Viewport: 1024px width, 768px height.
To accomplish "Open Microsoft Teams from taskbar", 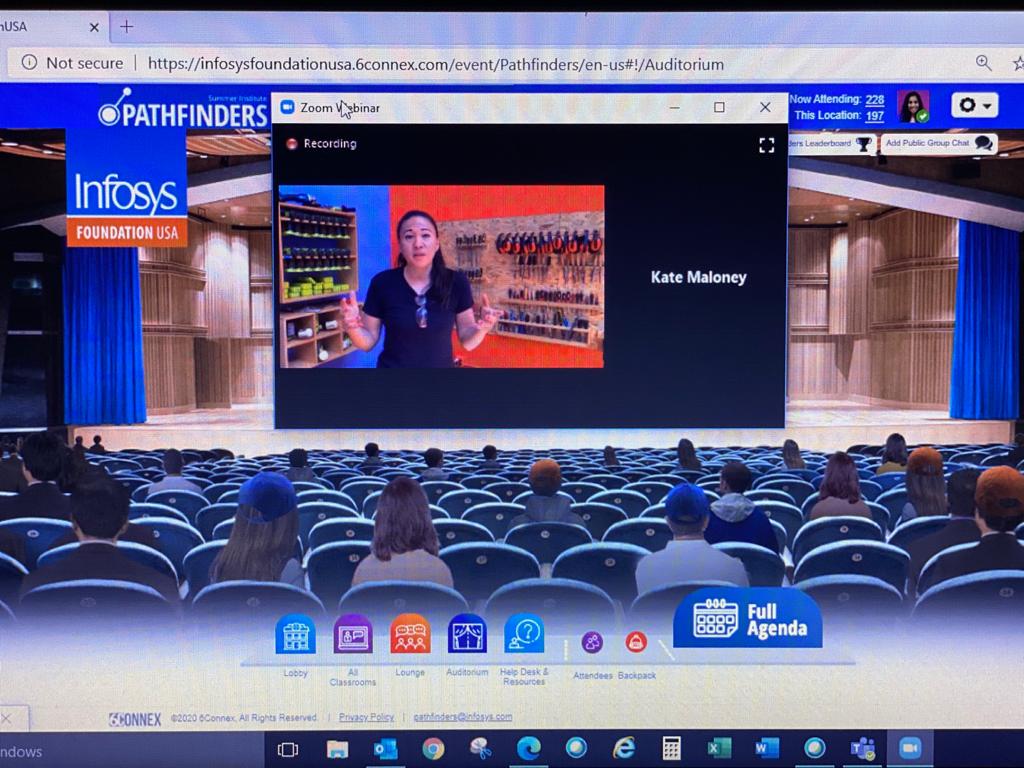I will 863,748.
